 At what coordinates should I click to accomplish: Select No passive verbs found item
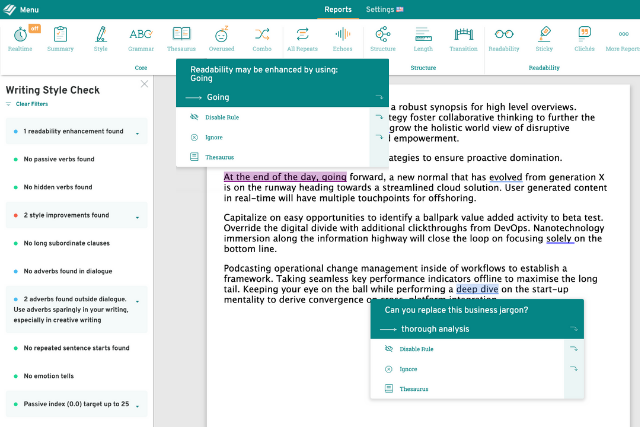(x=59, y=159)
